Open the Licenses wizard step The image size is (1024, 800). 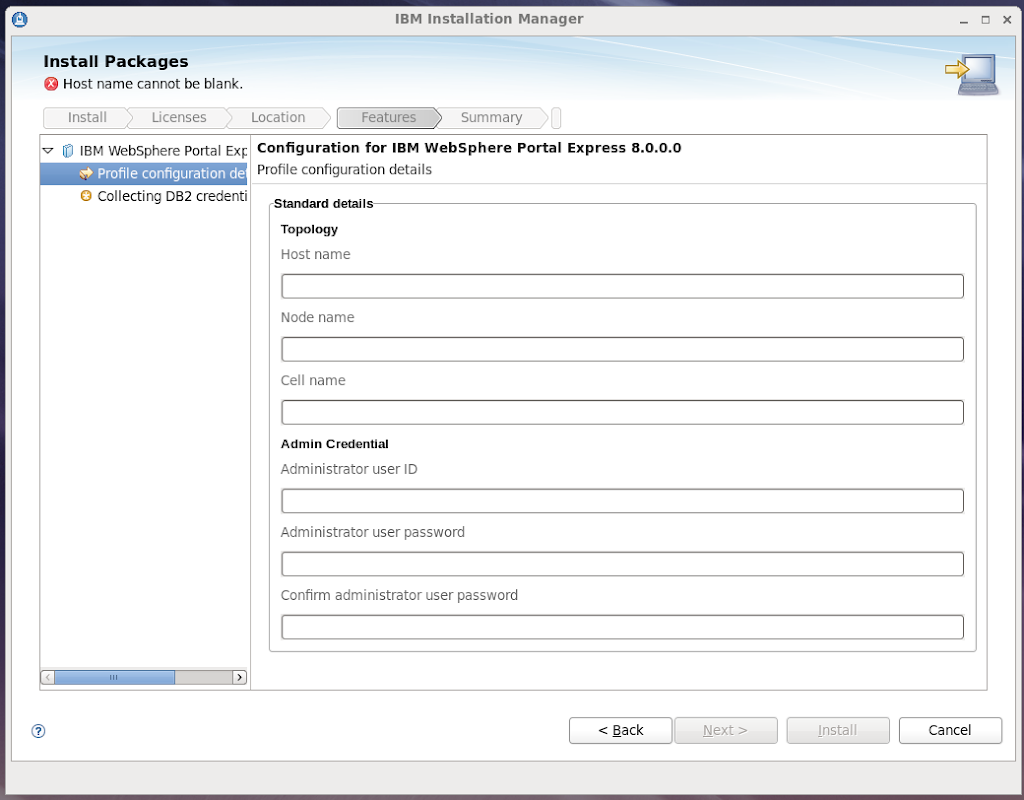tap(178, 118)
